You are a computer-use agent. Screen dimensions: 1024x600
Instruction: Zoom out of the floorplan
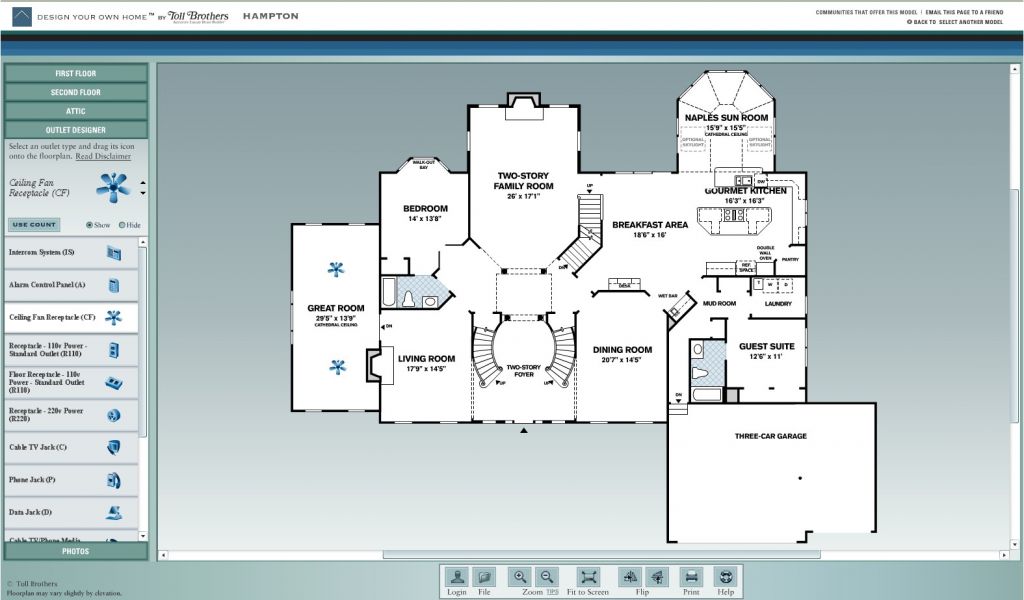pos(546,577)
